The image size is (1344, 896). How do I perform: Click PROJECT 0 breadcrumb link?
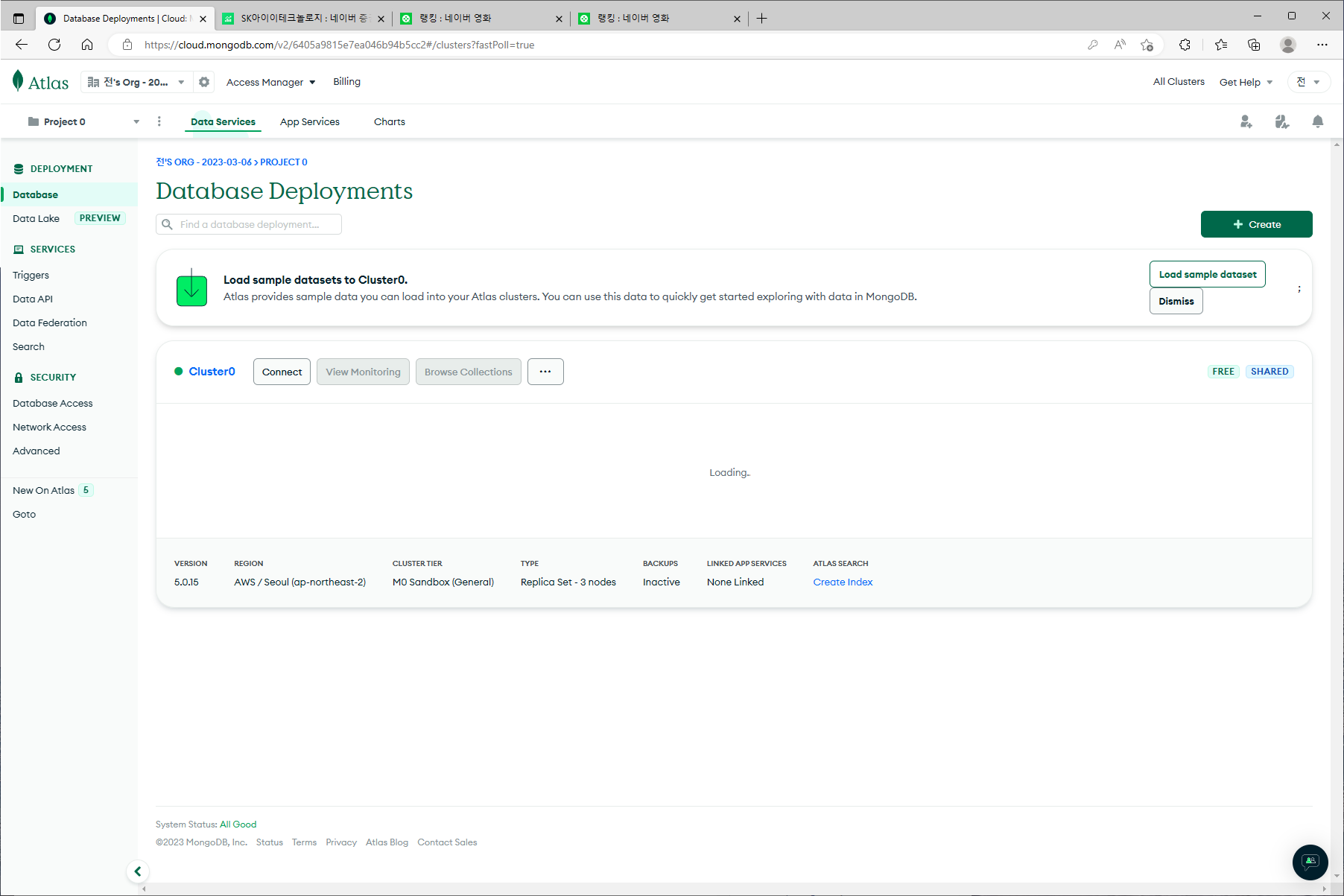point(283,162)
